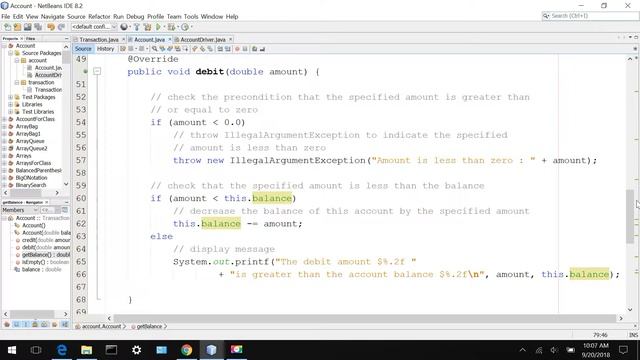Expand the Test Libraries node
The height and width of the screenshot is (360, 640).
pos(11,112)
